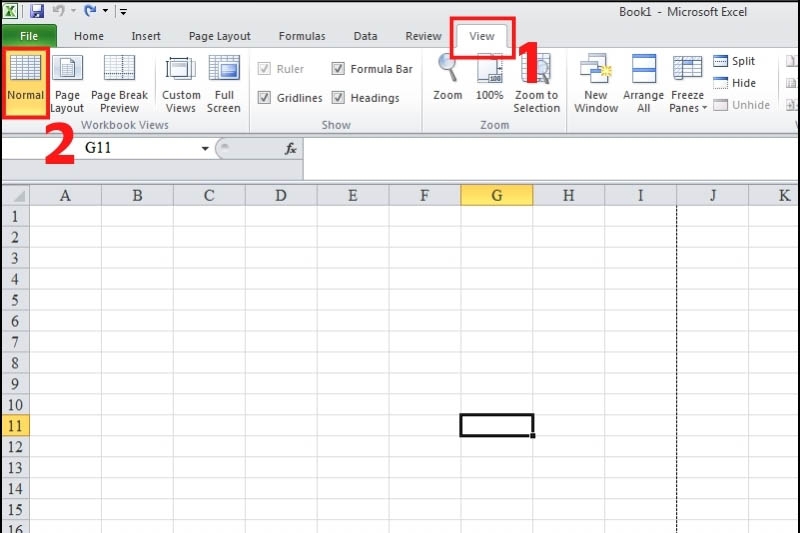Save the workbook from quick access toolbar
The width and height of the screenshot is (800, 533).
coord(37,11)
